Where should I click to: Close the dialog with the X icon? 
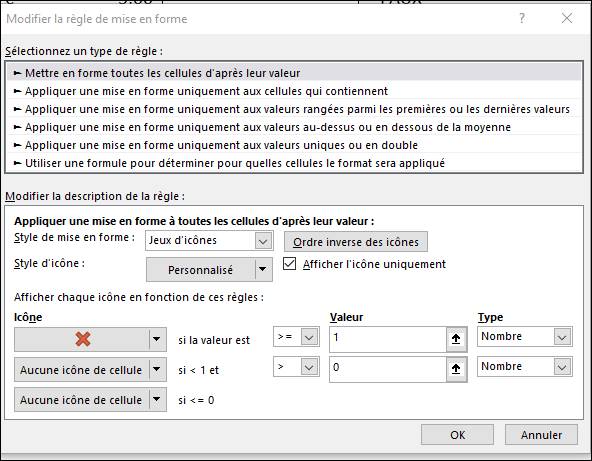(x=567, y=18)
